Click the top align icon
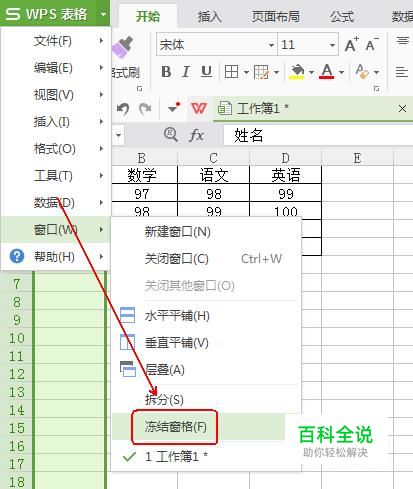The height and width of the screenshot is (489, 413). click(402, 41)
